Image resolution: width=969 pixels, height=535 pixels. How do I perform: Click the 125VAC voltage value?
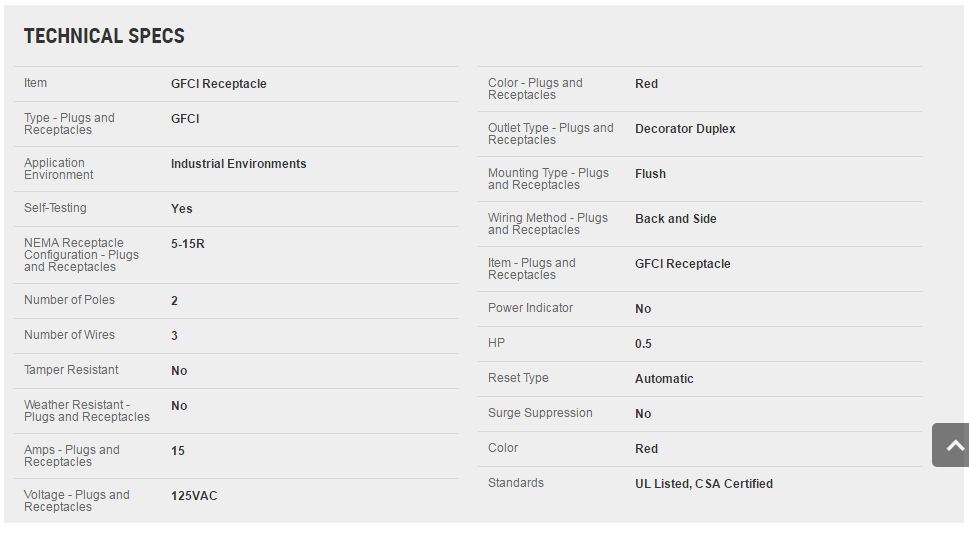pyautogui.click(x=194, y=495)
